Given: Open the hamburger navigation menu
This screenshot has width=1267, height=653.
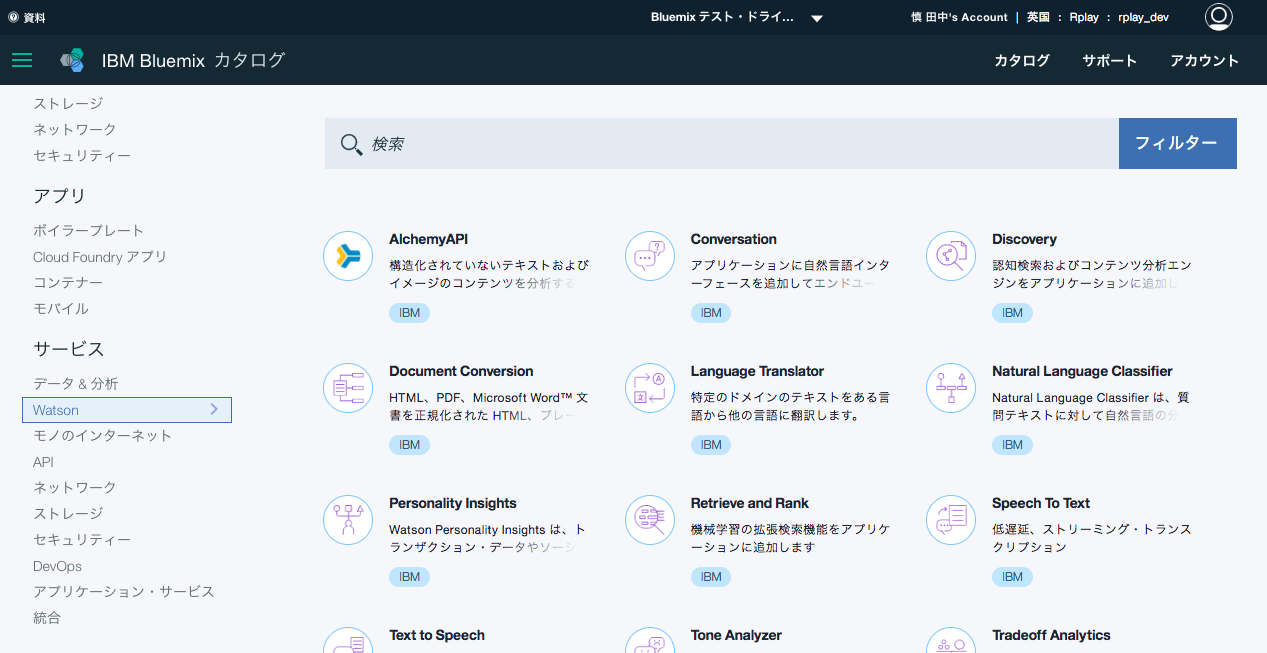Looking at the screenshot, I should coord(22,60).
